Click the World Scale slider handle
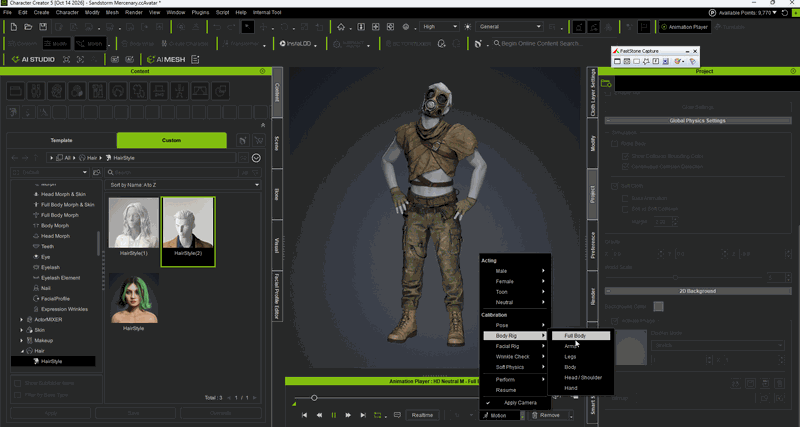This screenshot has height=427, width=800. [x=675, y=278]
